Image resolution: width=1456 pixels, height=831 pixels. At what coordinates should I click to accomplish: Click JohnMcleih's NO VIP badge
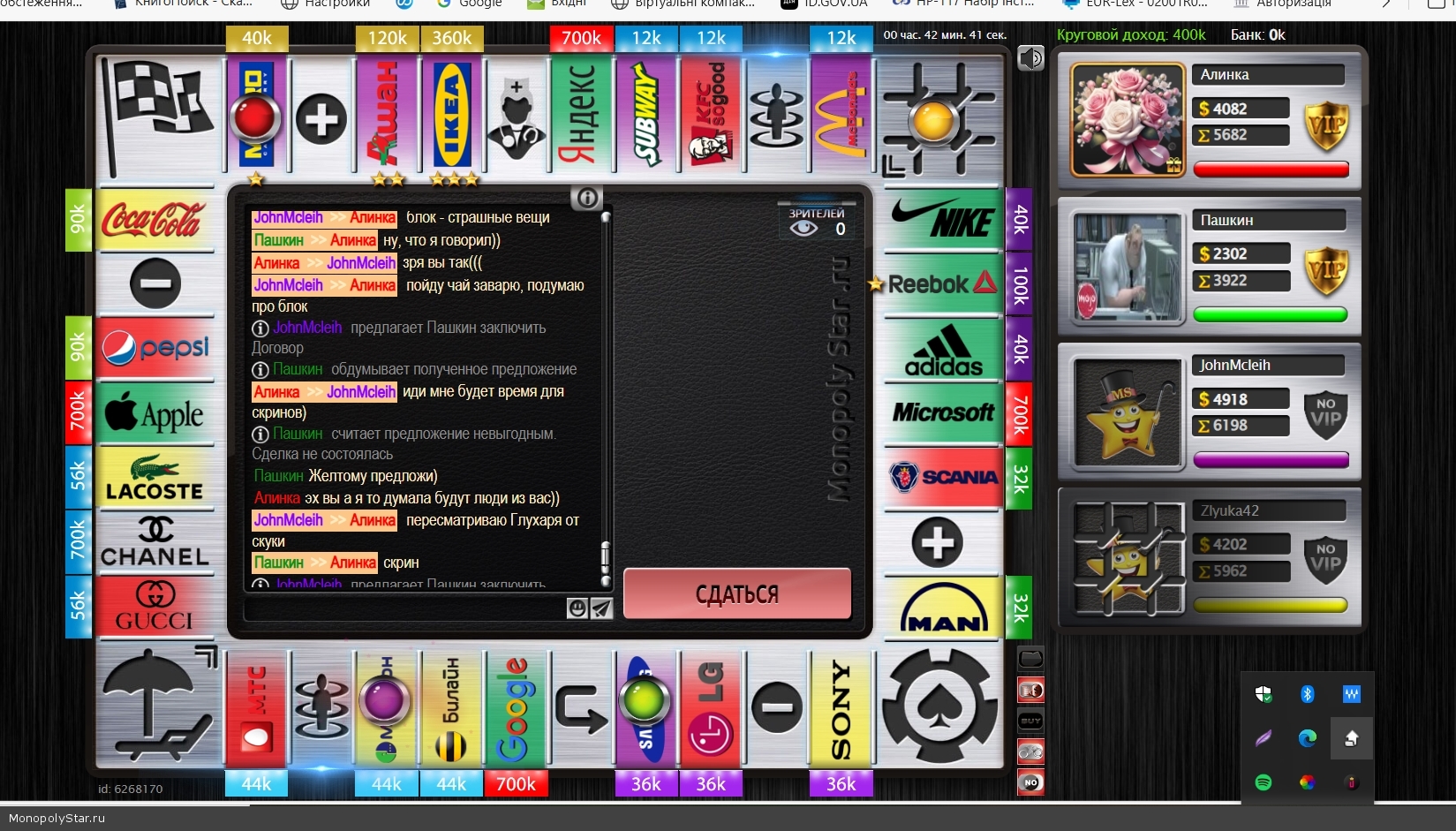coord(1325,413)
